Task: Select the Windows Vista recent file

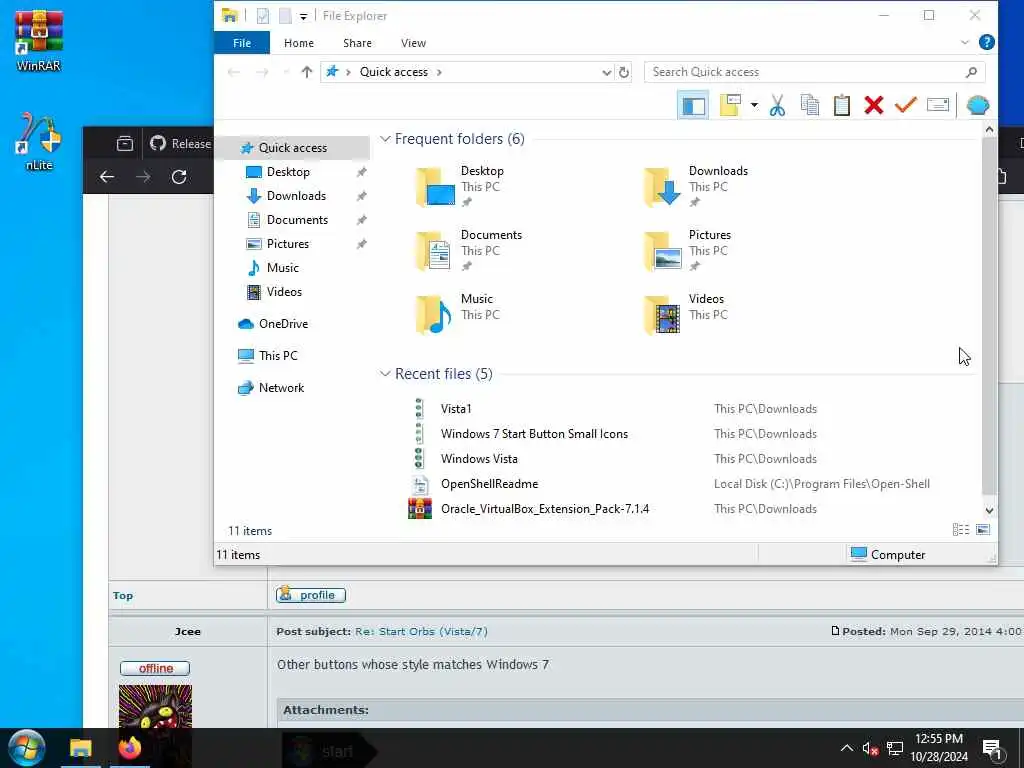Action: point(479,459)
